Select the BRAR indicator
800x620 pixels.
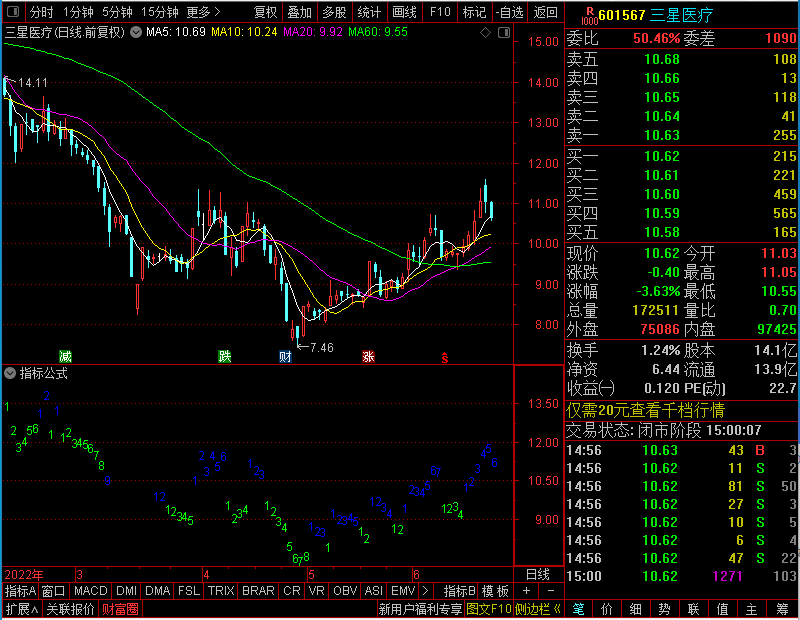coord(258,591)
